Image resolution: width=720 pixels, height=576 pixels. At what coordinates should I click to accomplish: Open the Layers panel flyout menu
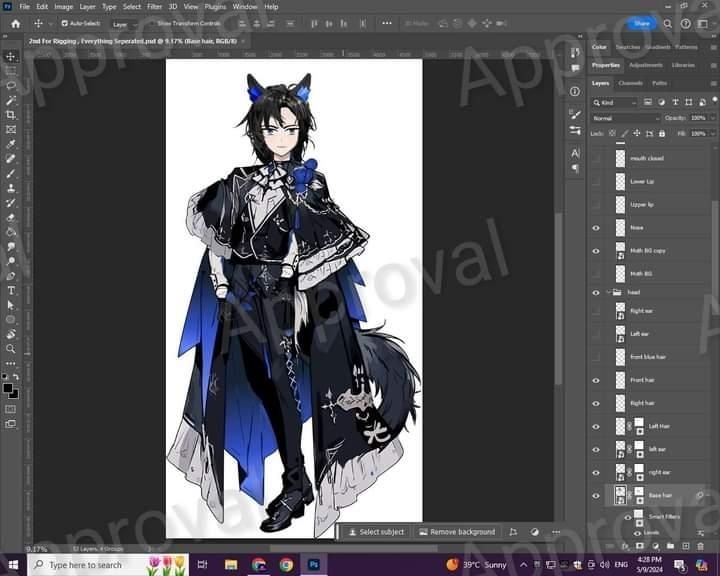713,84
